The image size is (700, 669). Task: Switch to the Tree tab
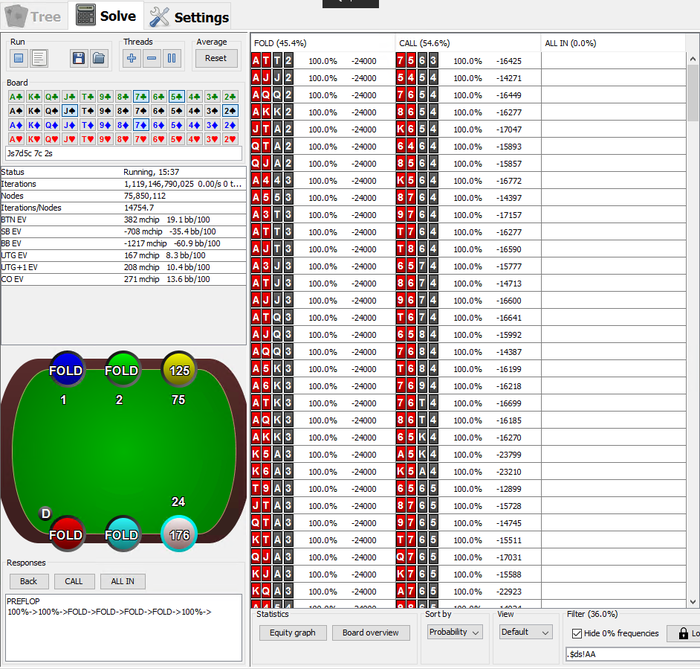pos(35,16)
